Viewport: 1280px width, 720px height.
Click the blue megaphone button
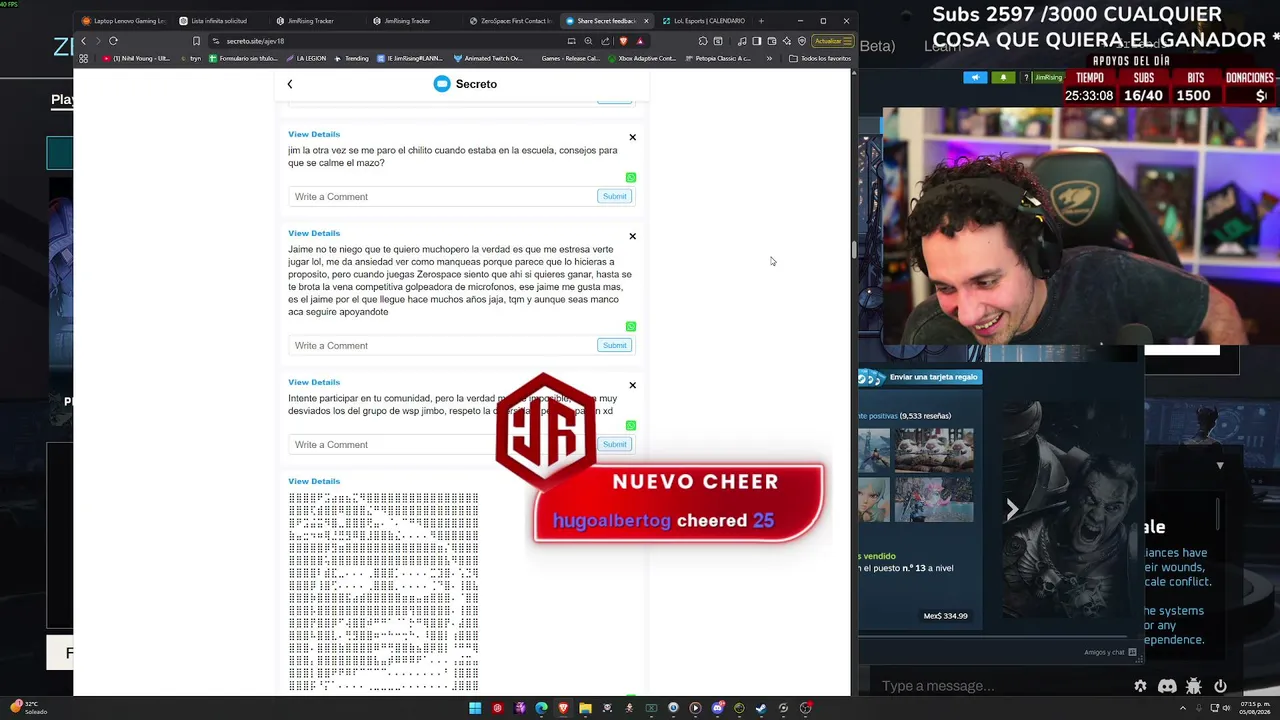click(x=975, y=77)
